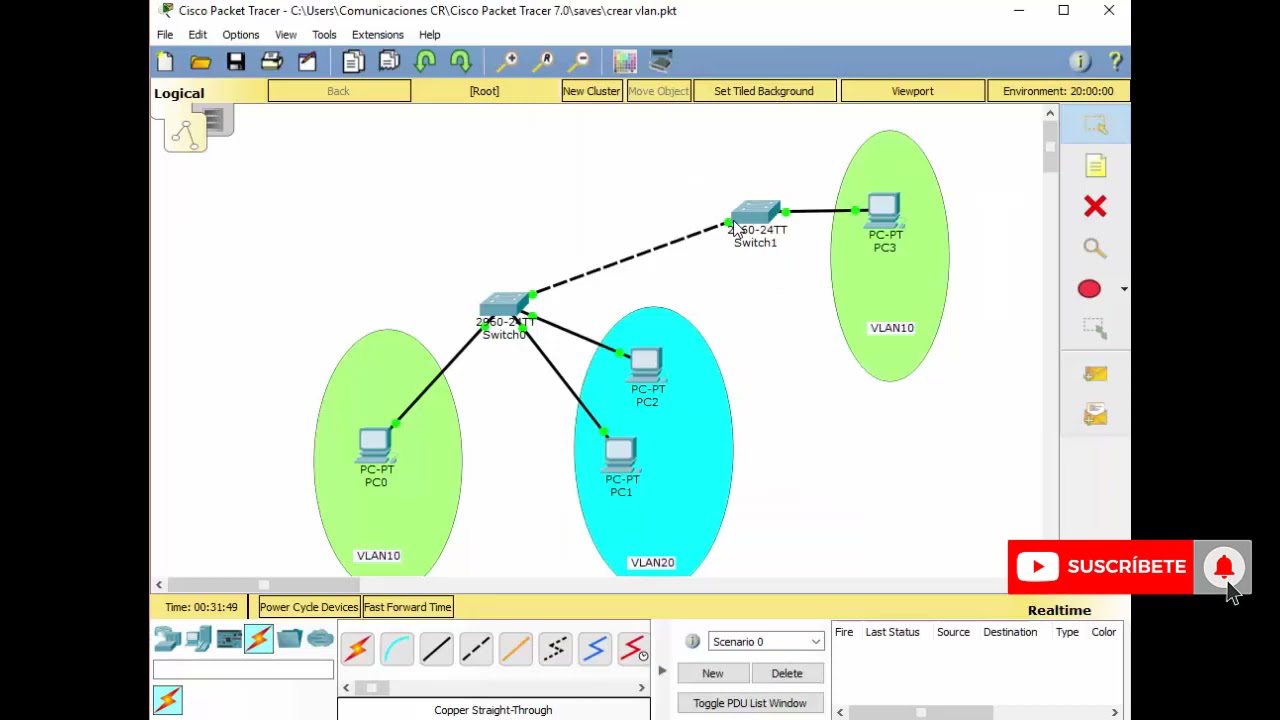
Task: Paste using the paste toolbar icon
Action: tap(389, 62)
